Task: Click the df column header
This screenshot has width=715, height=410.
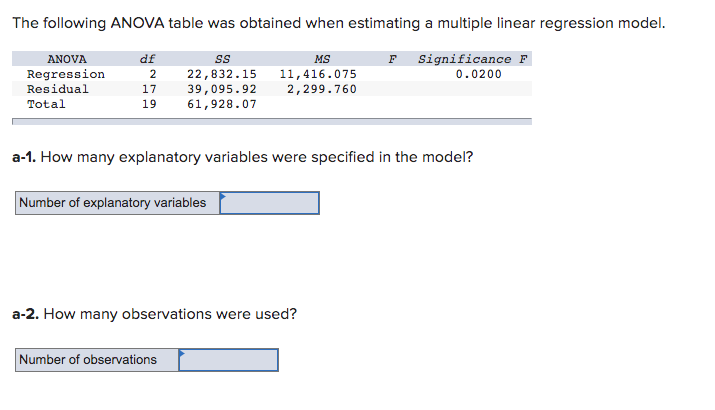Action: pos(147,59)
